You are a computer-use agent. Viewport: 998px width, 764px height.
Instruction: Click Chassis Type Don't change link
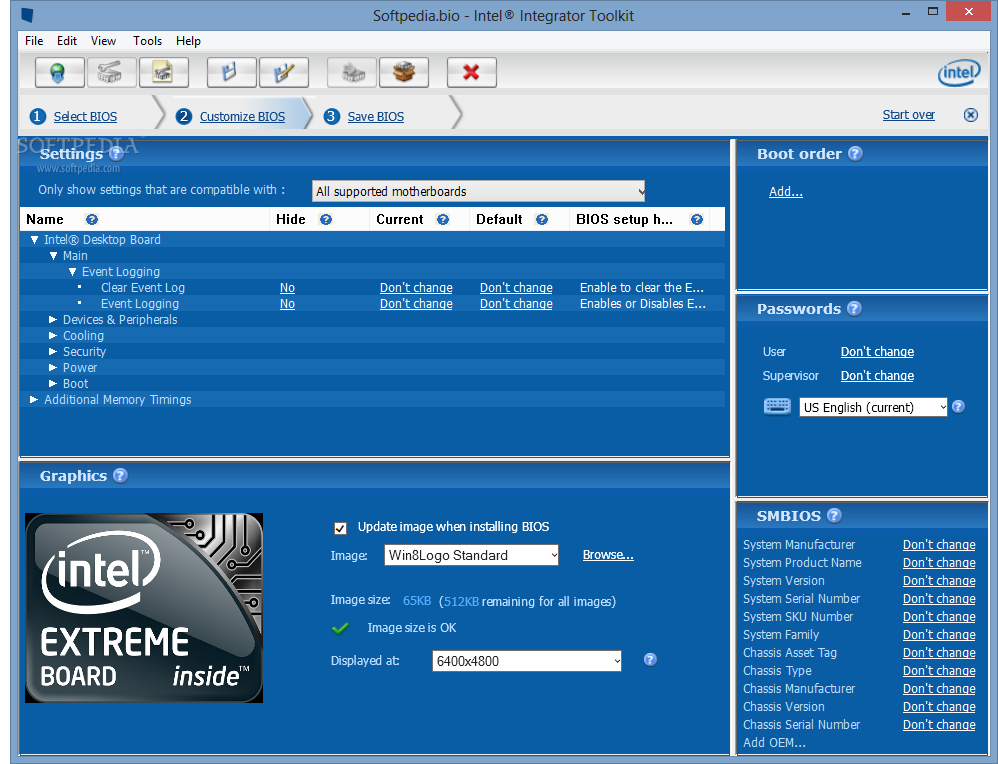point(939,670)
